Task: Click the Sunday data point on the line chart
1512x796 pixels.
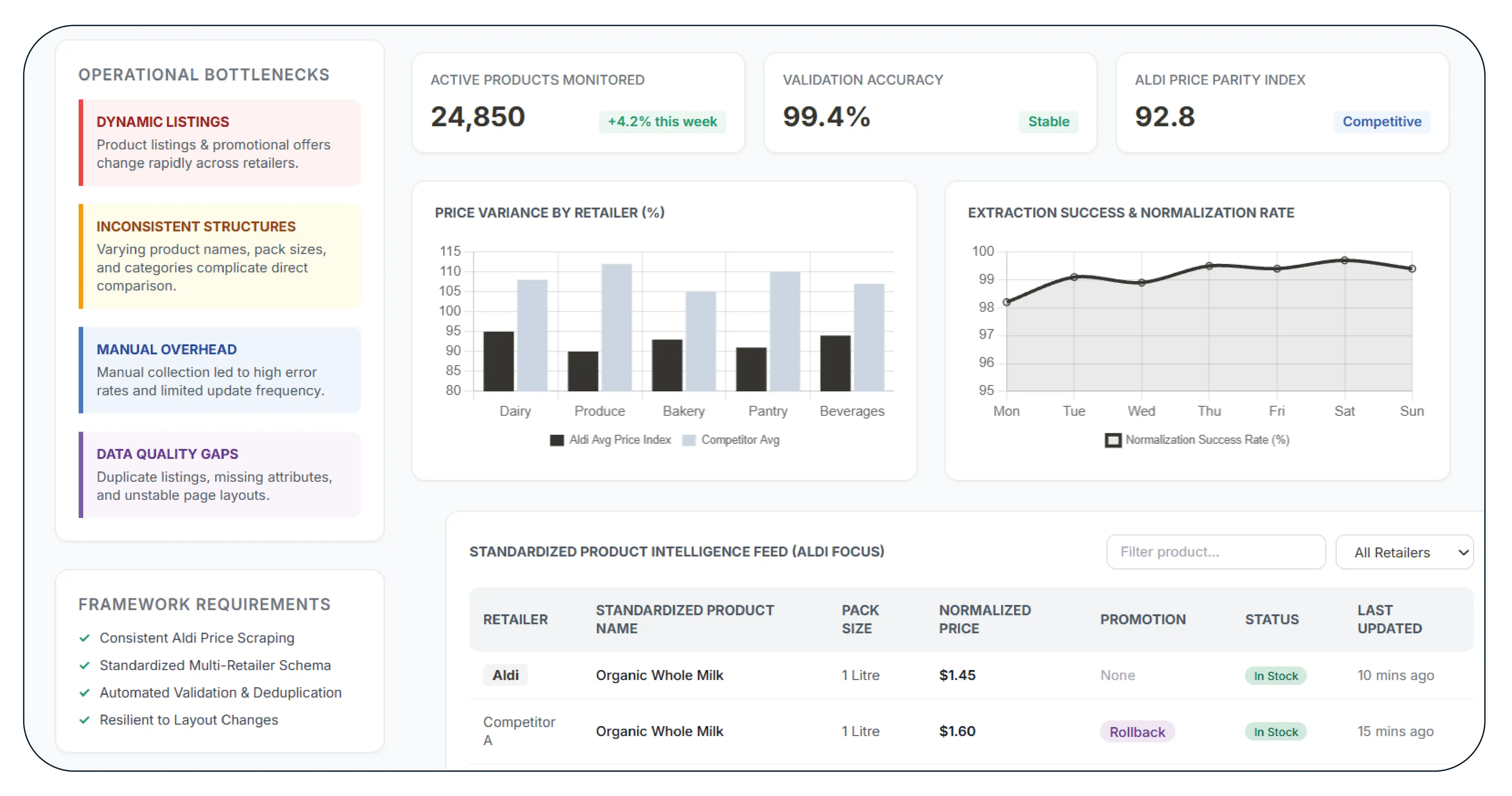Action: click(x=1412, y=269)
